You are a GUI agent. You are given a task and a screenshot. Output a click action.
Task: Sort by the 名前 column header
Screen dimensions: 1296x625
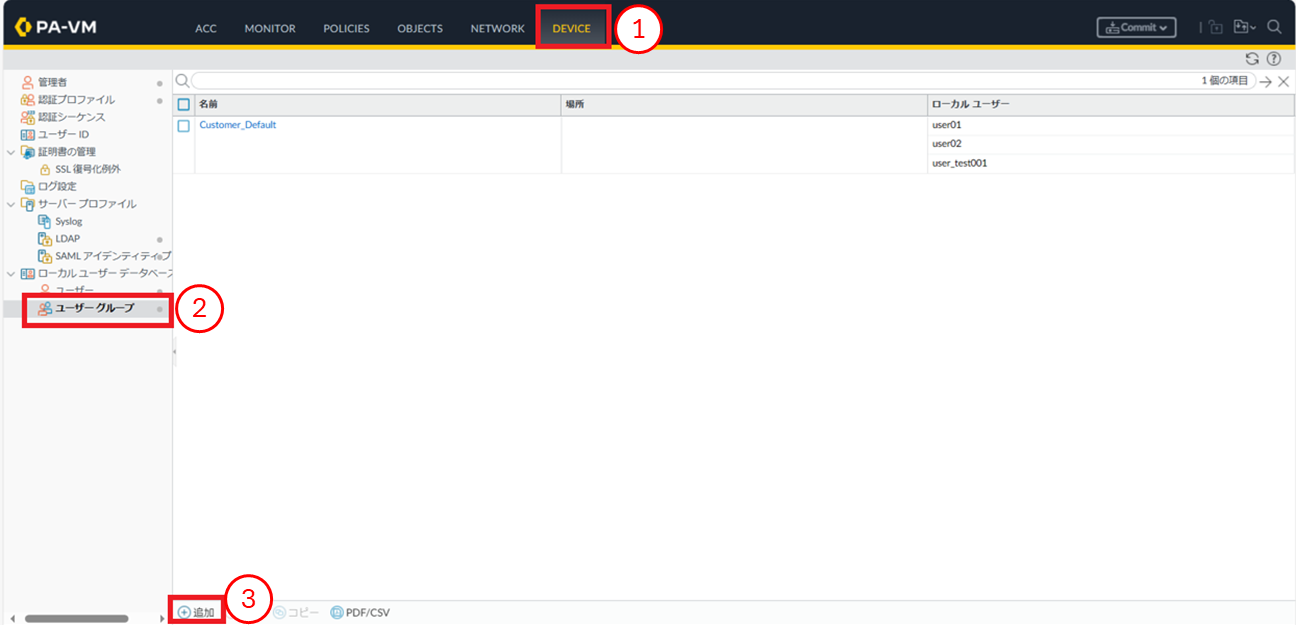(378, 104)
